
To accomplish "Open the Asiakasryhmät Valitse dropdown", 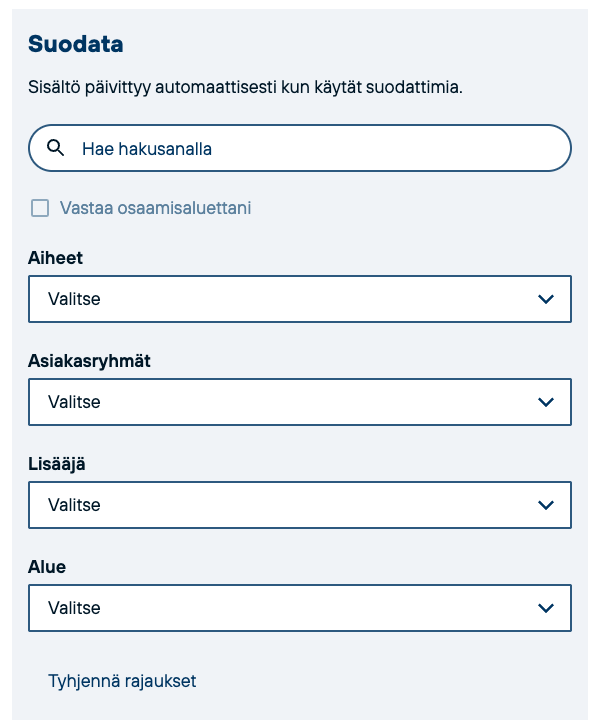I will pos(300,402).
